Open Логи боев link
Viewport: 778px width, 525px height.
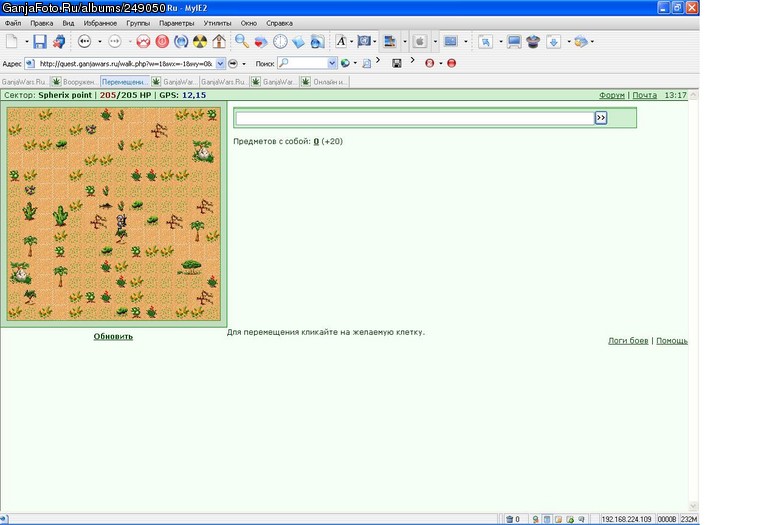[x=628, y=341]
